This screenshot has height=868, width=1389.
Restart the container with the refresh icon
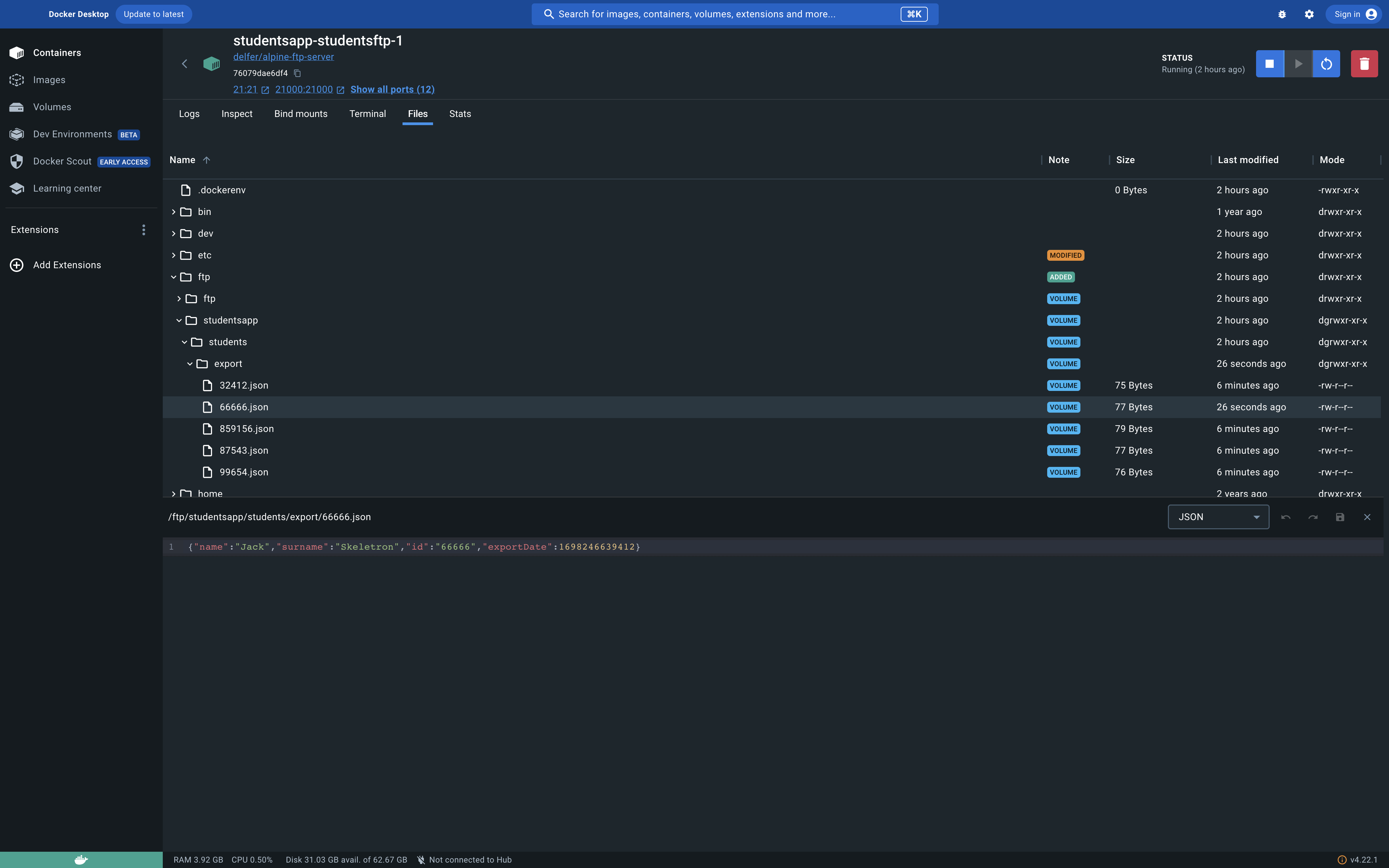pos(1327,64)
